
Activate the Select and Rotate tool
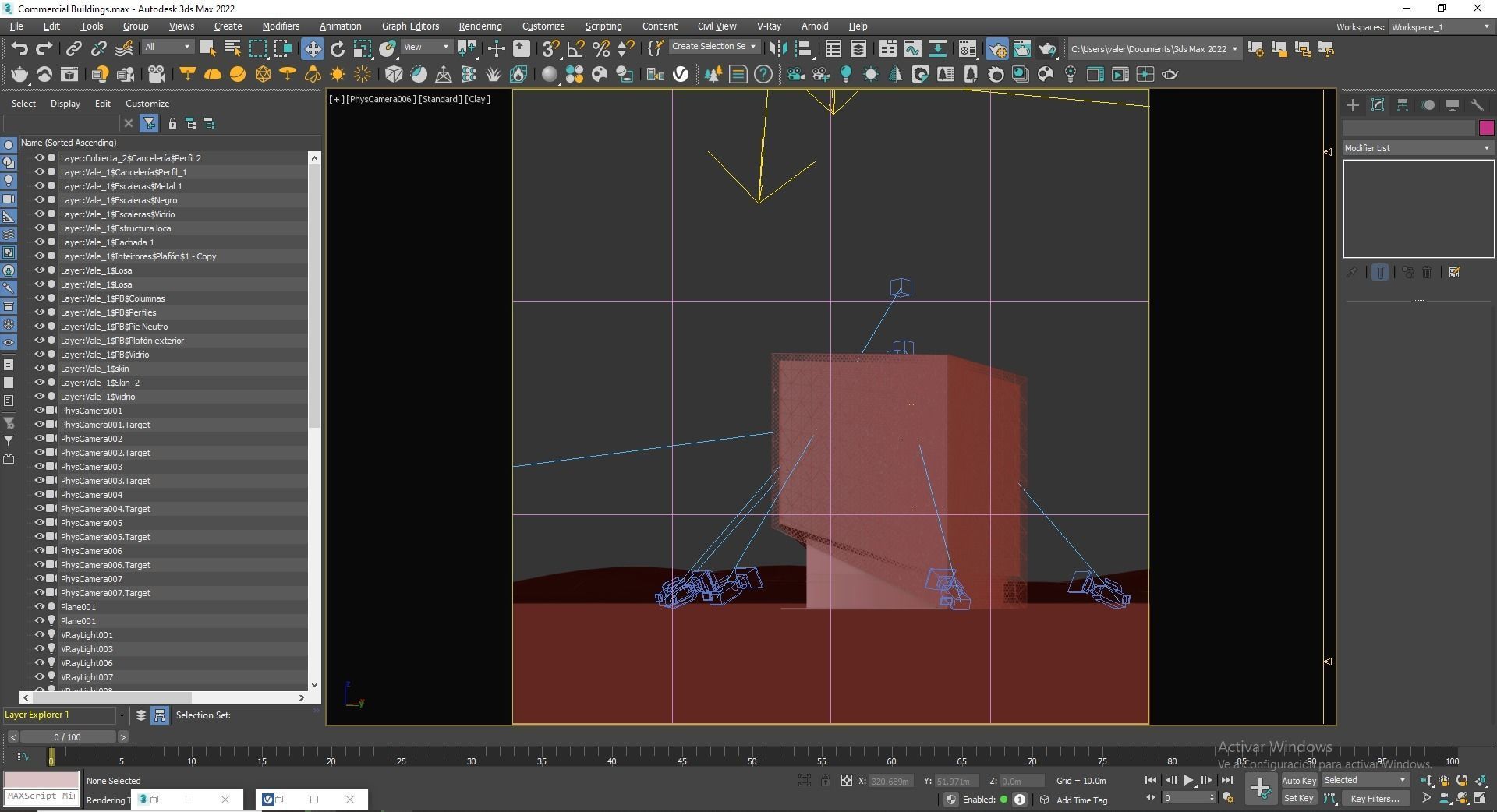338,49
